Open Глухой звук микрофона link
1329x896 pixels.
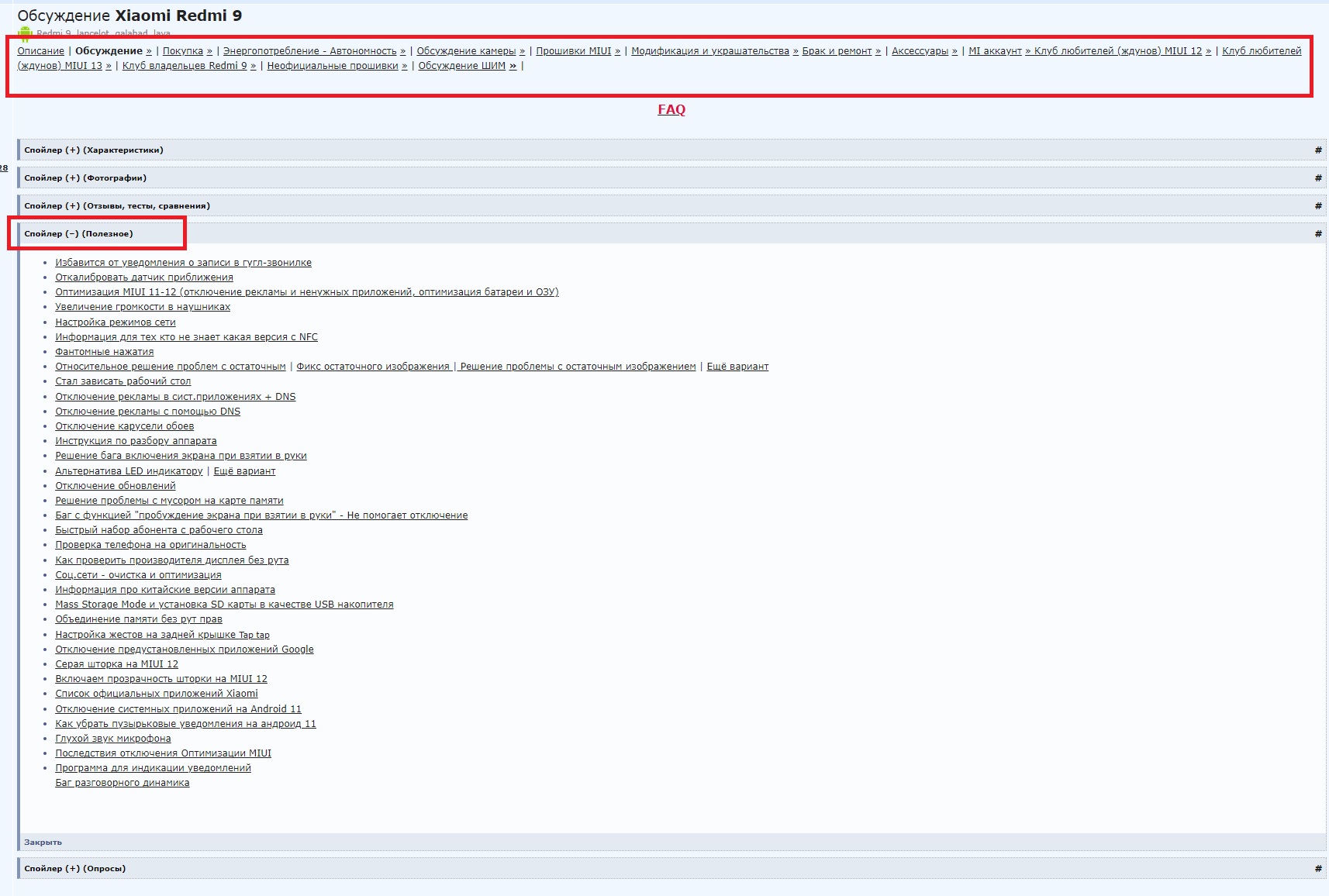[113, 739]
